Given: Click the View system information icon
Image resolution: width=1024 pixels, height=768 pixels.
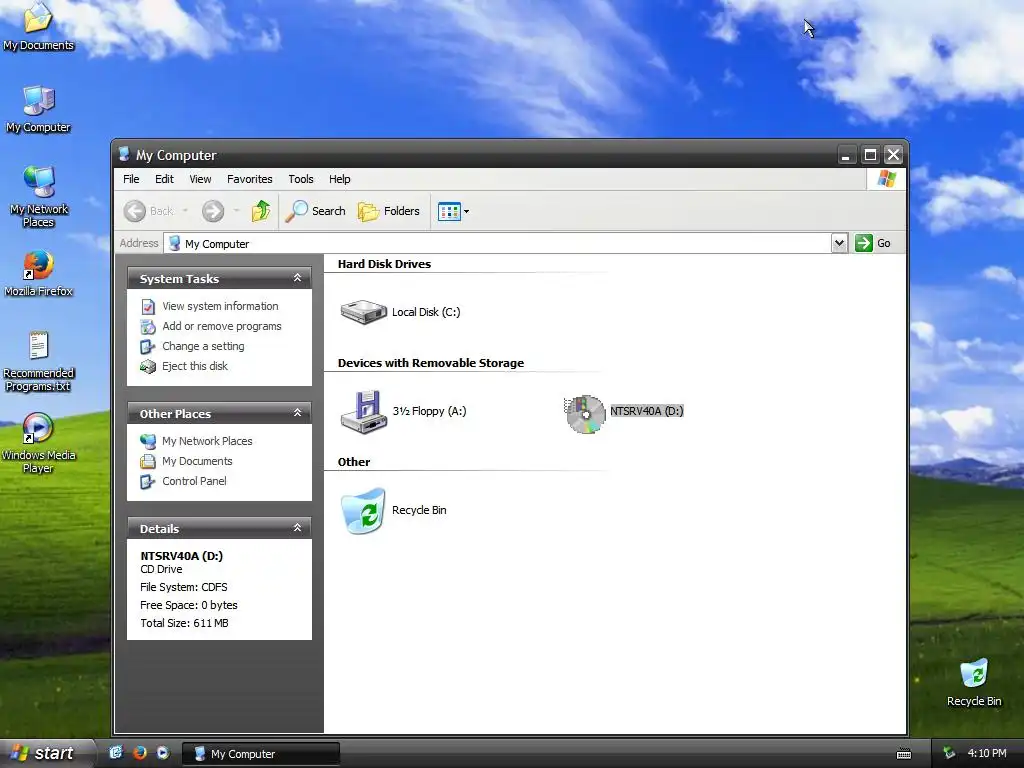Looking at the screenshot, I should click(148, 306).
